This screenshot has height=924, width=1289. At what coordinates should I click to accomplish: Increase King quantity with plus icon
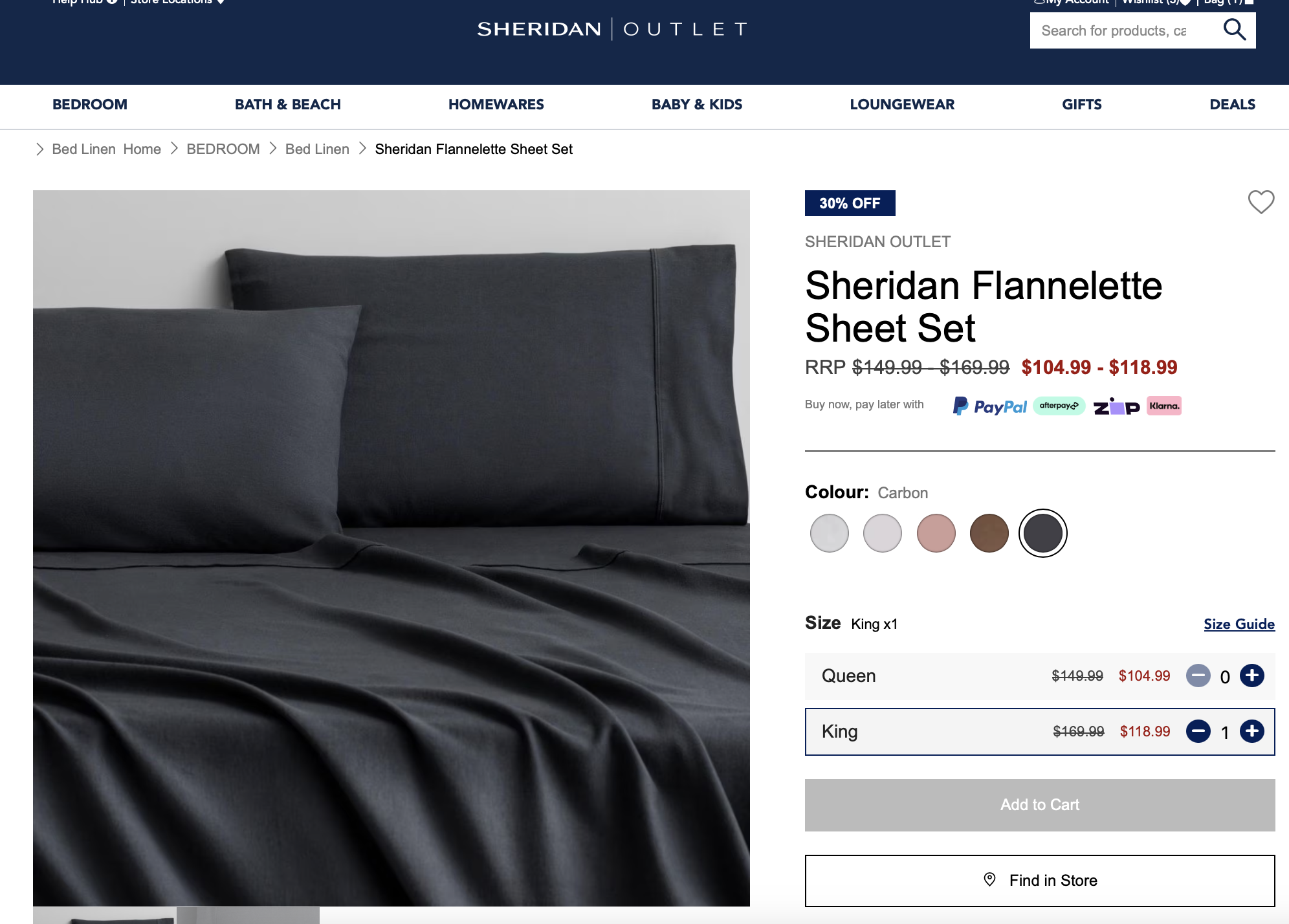[x=1251, y=731]
